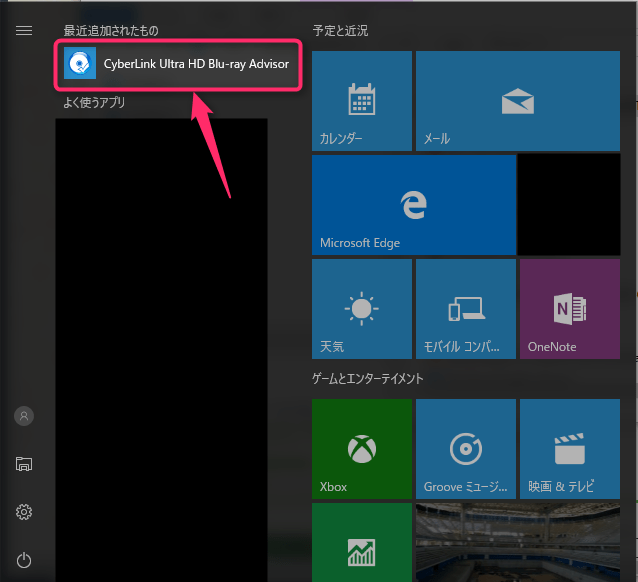This screenshot has width=638, height=582.
Task: Open the Power options icon
Action: [24, 560]
